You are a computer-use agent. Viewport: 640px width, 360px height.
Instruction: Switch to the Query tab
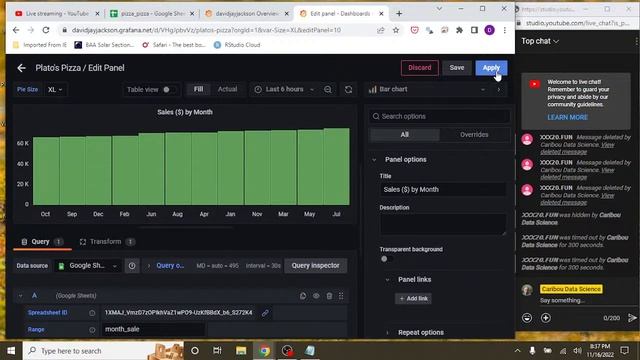click(x=42, y=242)
